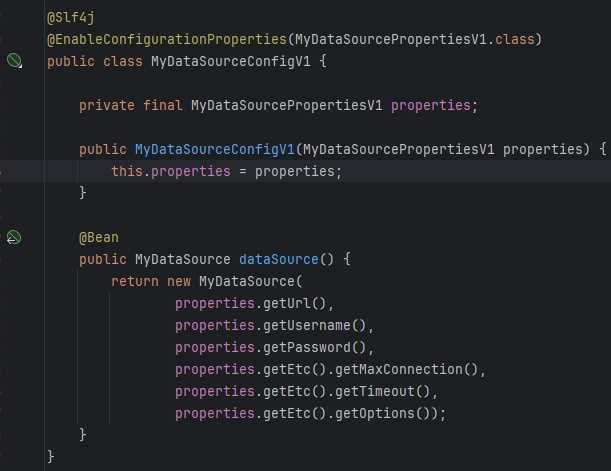
Task: Click the final closing brace of the class
Action: pos(51,456)
